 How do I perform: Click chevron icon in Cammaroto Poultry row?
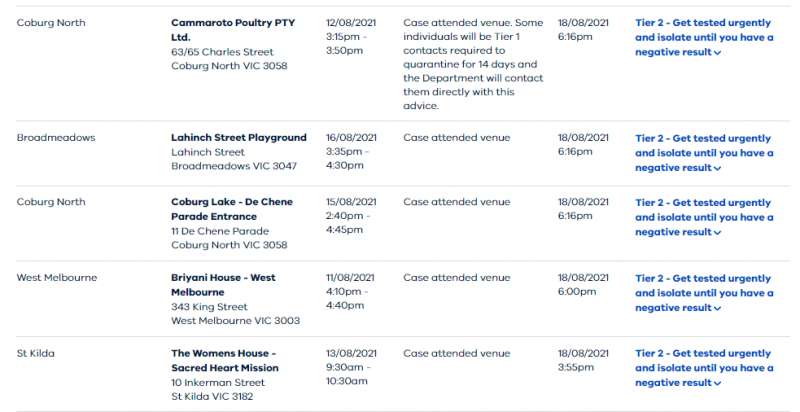point(718,53)
